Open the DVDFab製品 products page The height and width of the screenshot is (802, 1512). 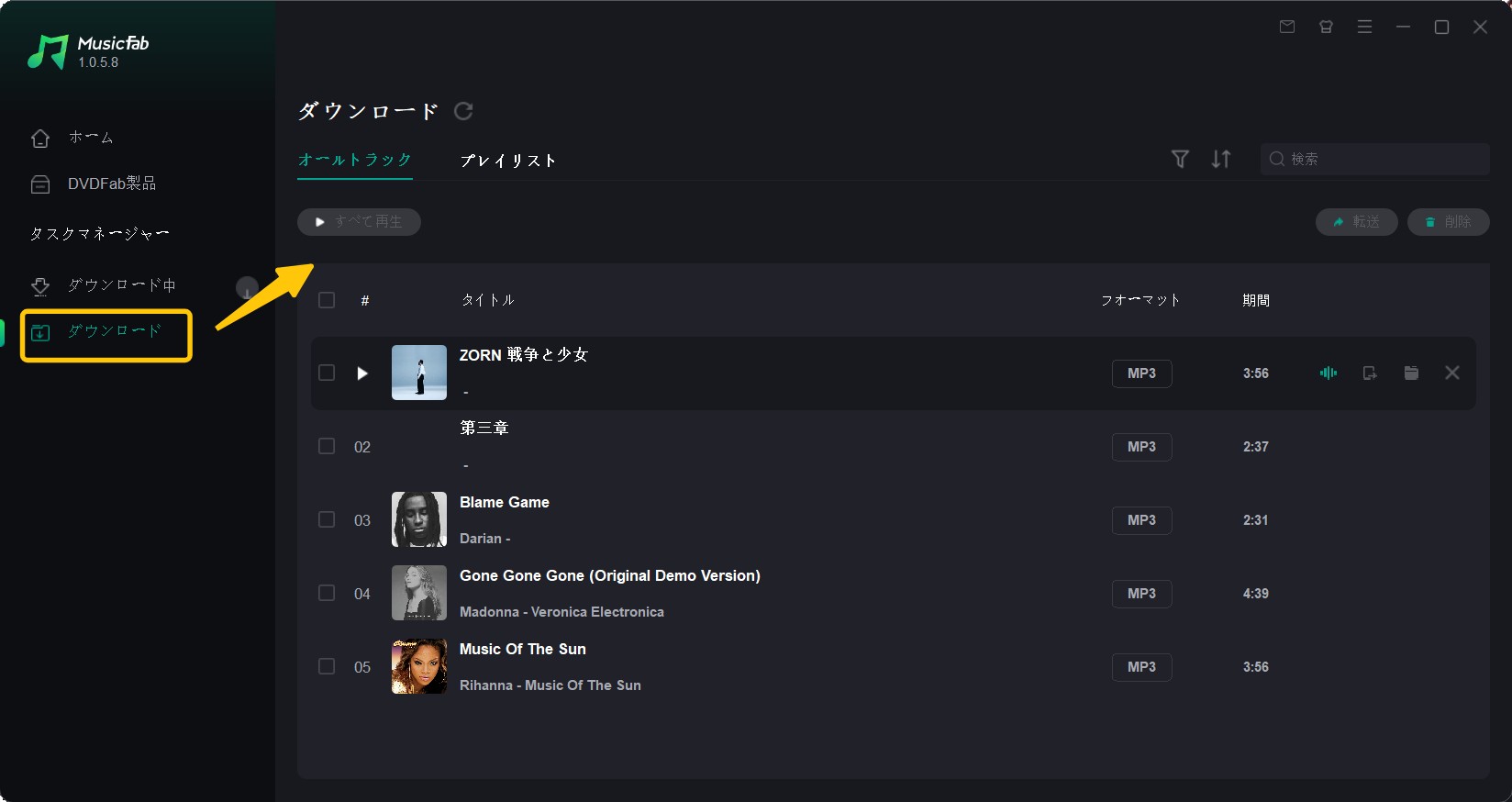click(x=111, y=184)
